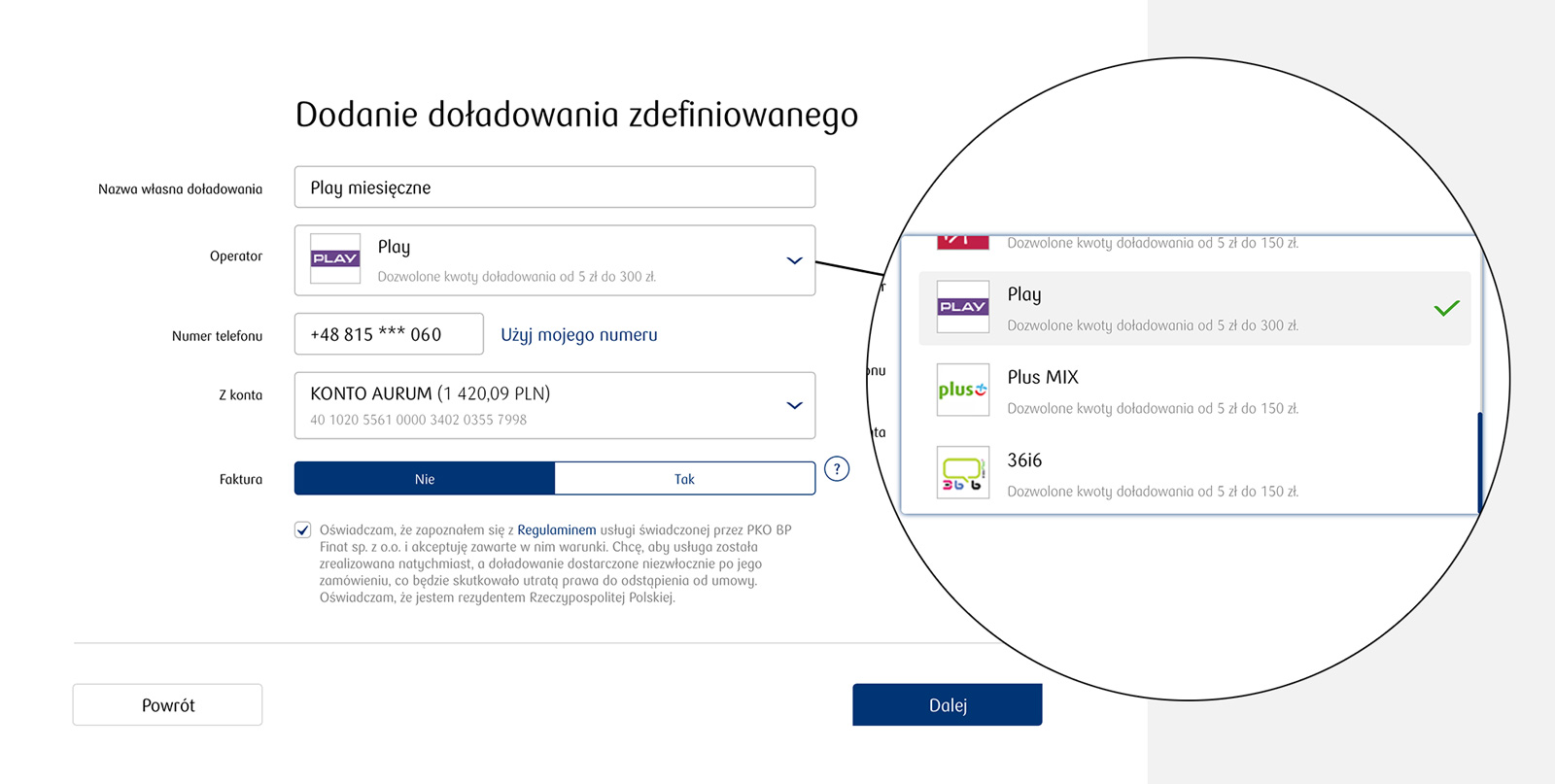The width and height of the screenshot is (1555, 784).
Task: Select Play operator in the list
Action: coord(1194,308)
